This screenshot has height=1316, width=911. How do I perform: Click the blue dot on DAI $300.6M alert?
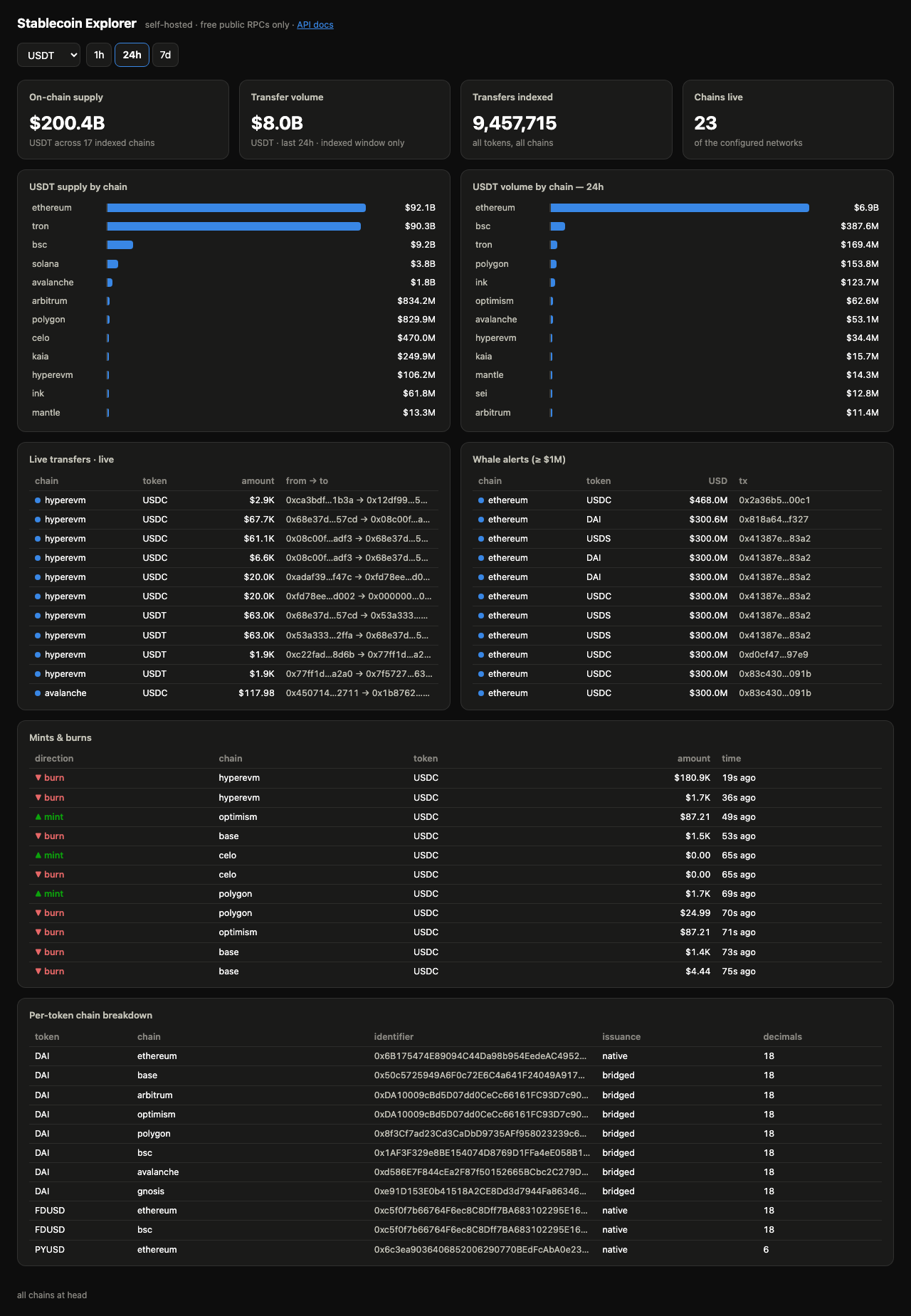(481, 520)
